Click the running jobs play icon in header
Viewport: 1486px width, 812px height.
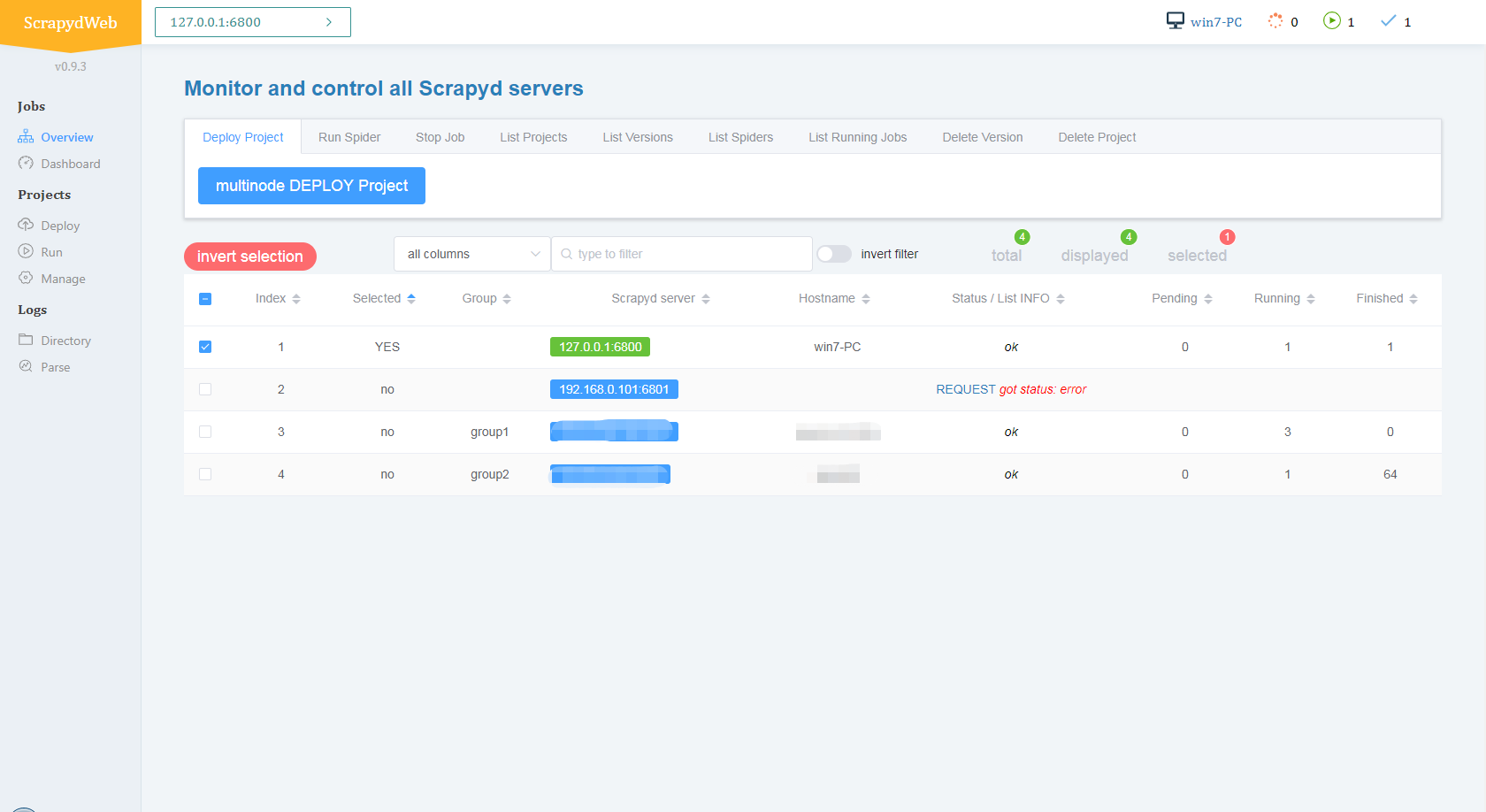pos(1331,21)
